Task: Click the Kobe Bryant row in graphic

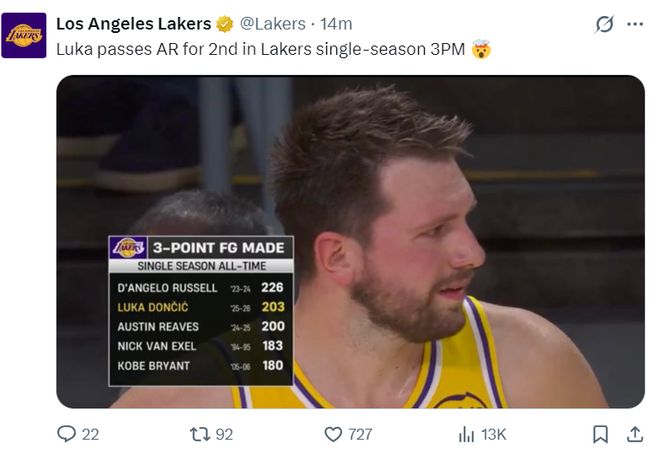Action: pos(200,366)
